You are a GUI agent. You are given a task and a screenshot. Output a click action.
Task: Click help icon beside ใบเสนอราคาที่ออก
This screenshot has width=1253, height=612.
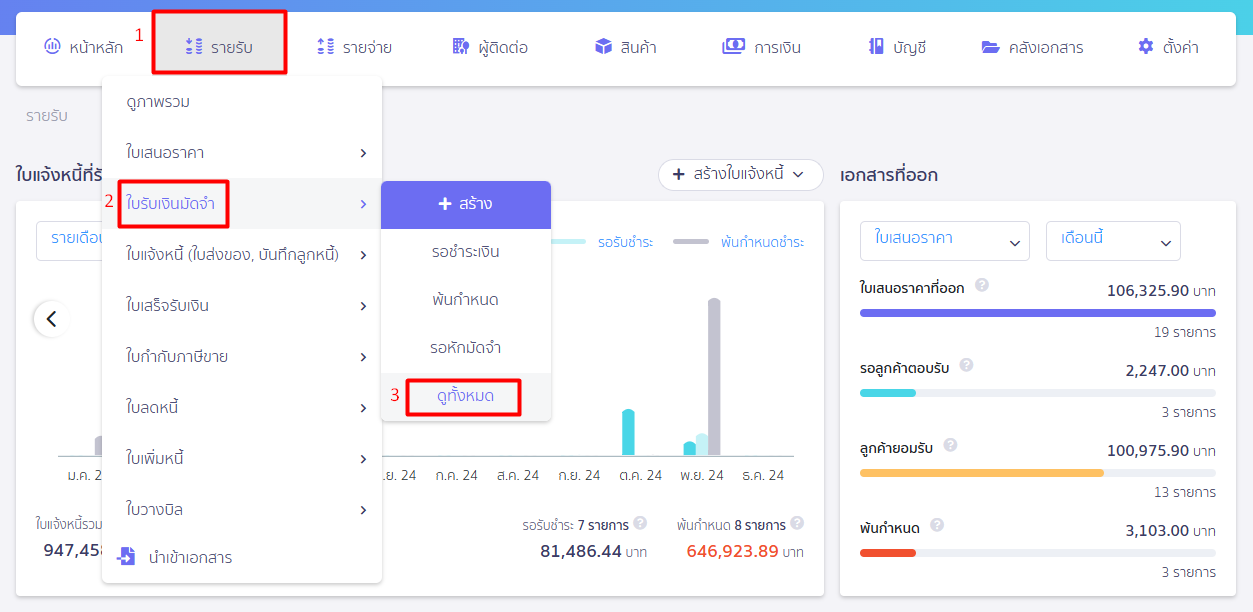coord(982,285)
